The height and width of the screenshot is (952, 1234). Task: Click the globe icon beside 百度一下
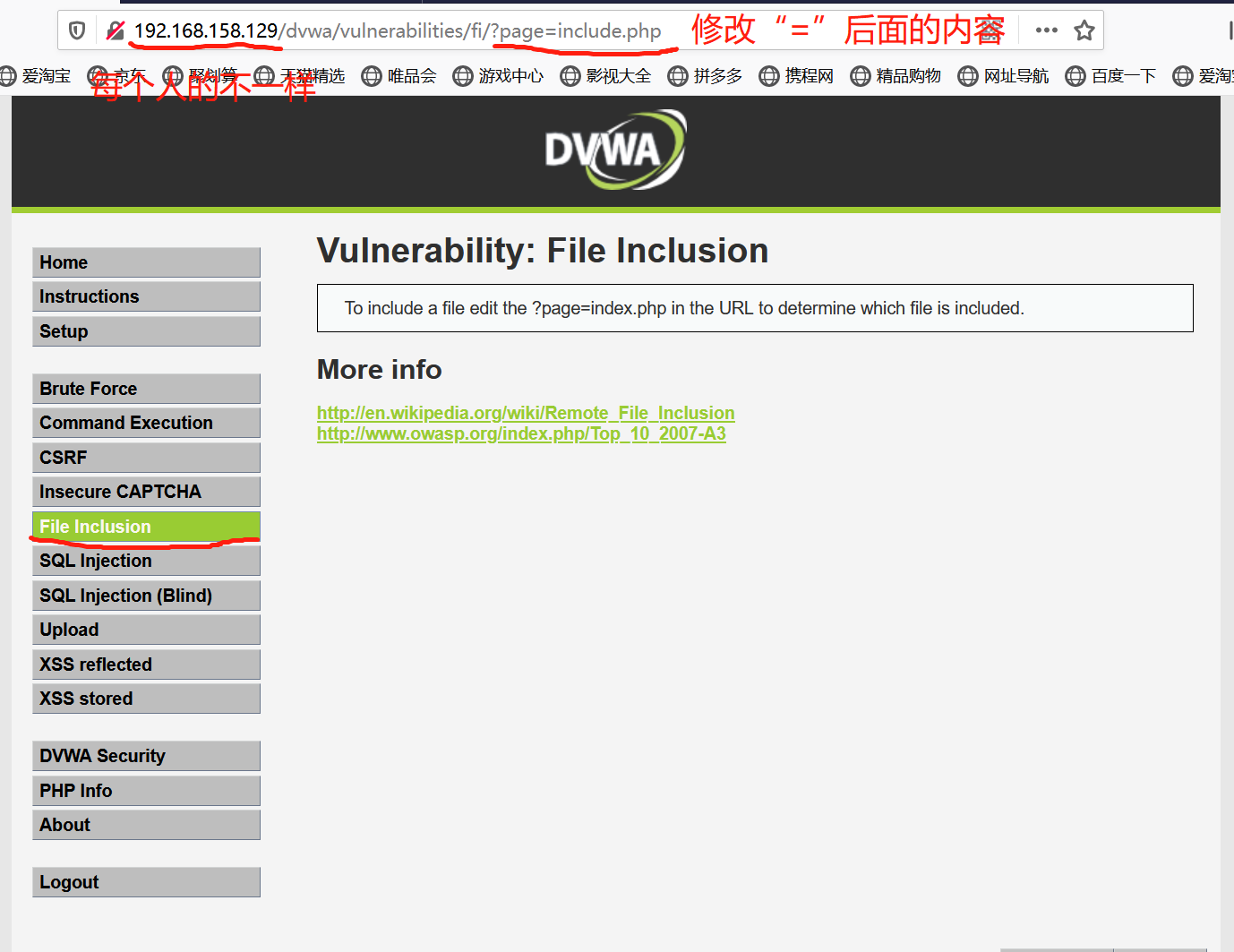click(1075, 76)
